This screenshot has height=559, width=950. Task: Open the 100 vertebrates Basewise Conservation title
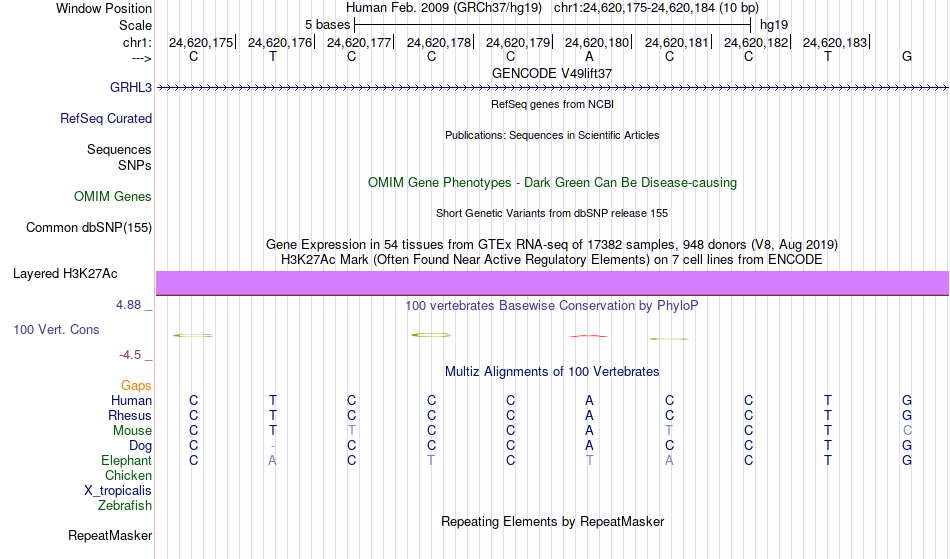coord(552,305)
